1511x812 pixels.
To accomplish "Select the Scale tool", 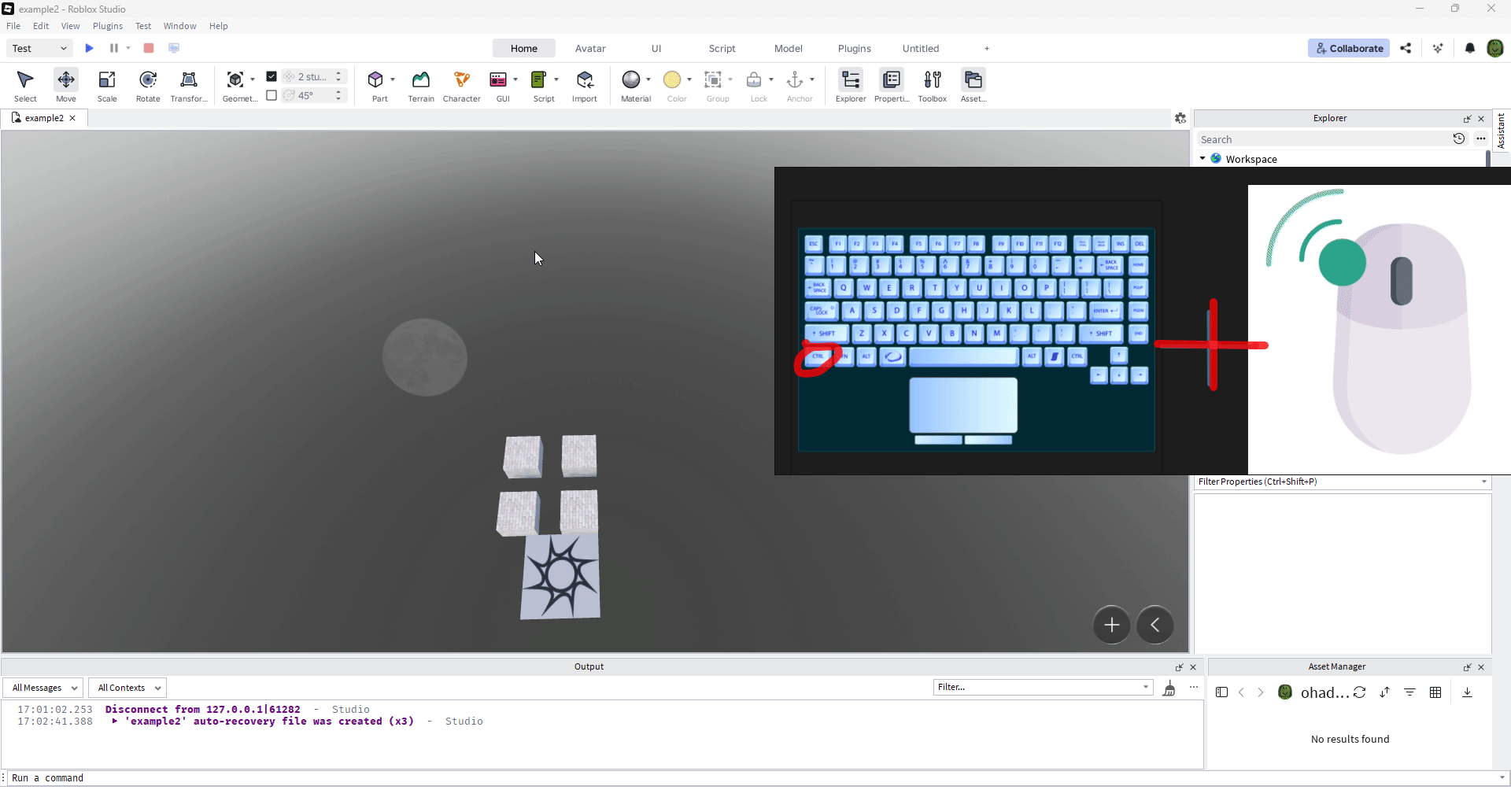I will (107, 85).
